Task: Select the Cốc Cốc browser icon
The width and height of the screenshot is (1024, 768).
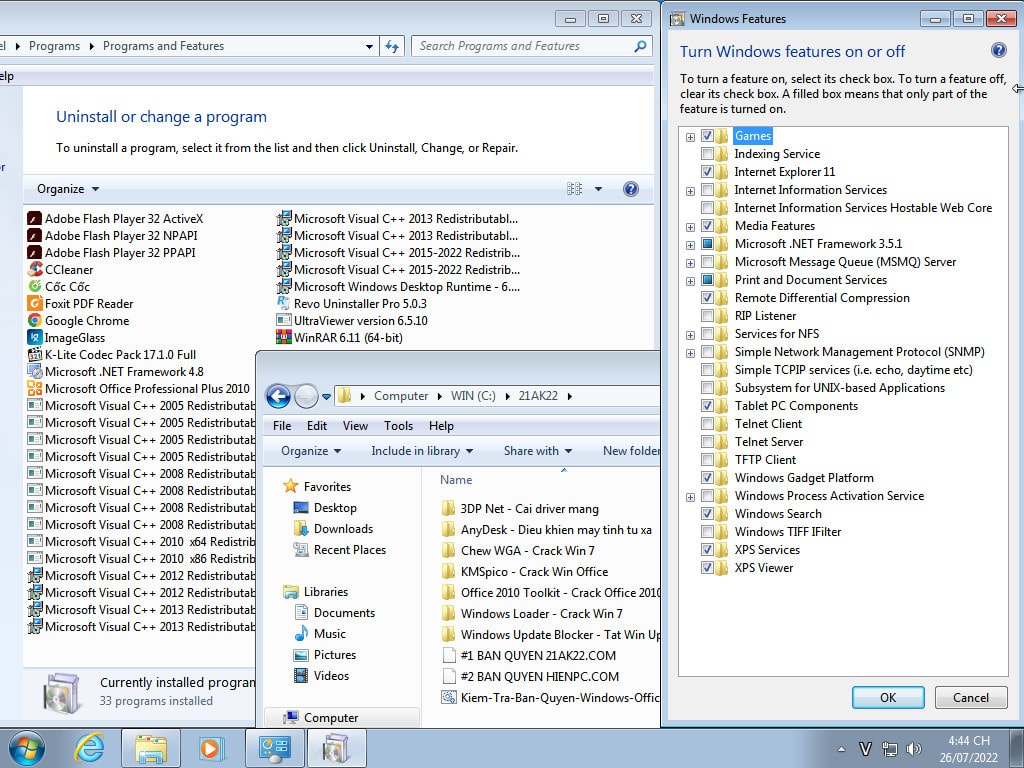Action: coord(35,287)
